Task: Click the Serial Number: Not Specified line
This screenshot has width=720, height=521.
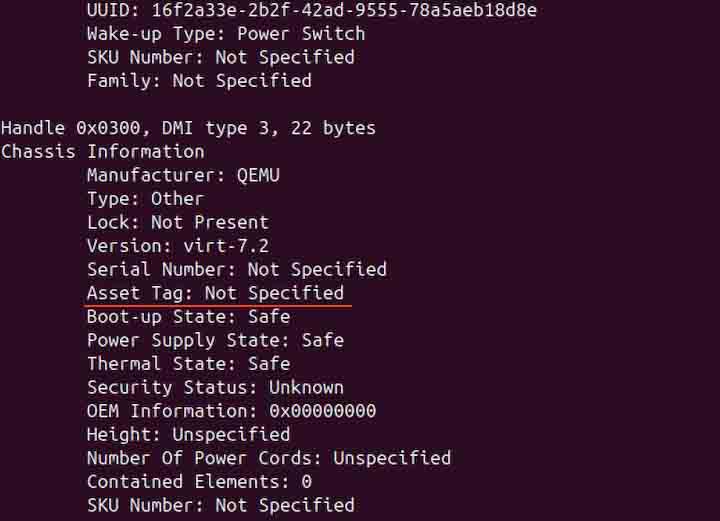Action: [x=236, y=269]
